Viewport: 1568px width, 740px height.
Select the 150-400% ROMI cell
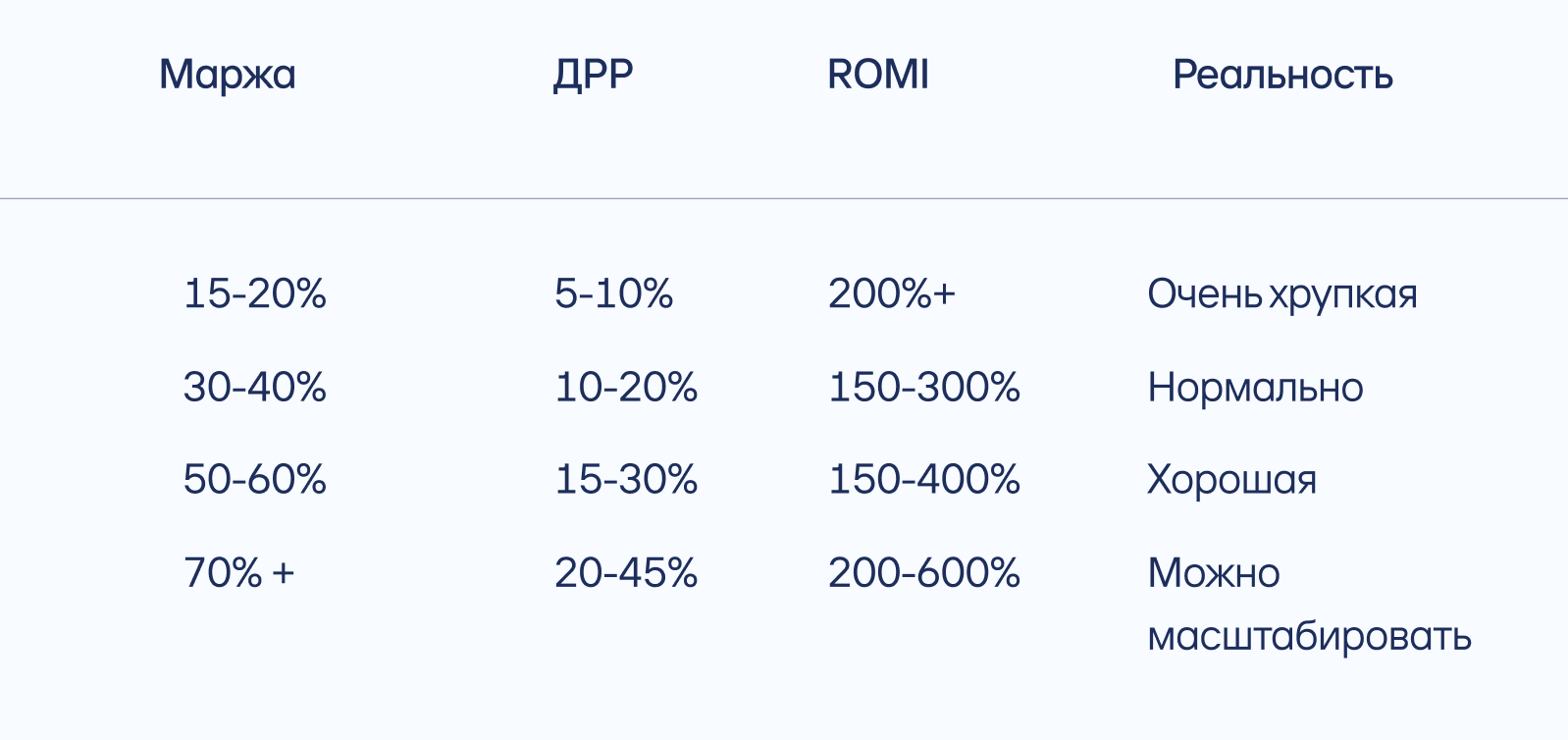[924, 479]
